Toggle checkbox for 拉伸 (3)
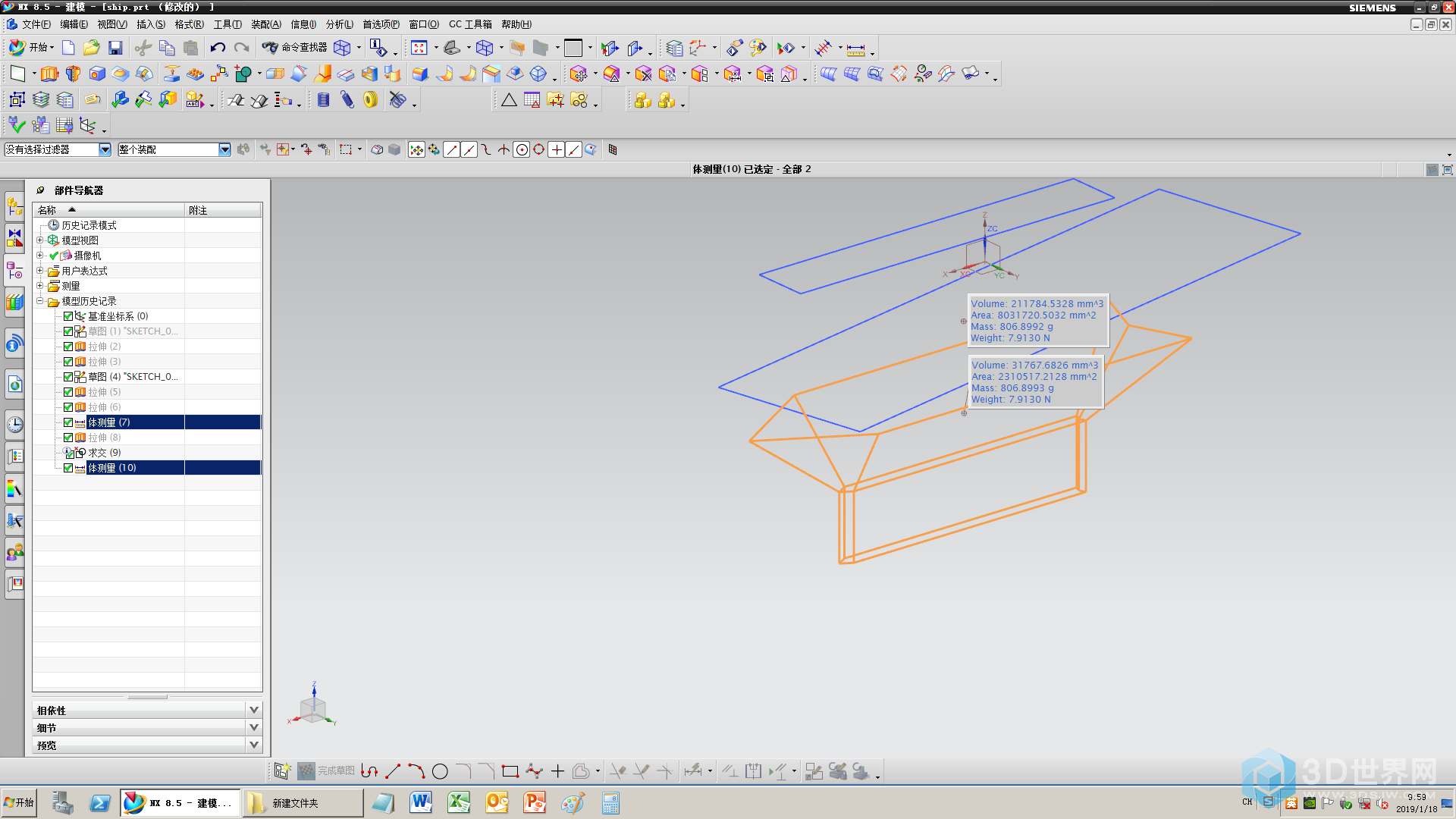Image resolution: width=1456 pixels, height=819 pixels. coord(68,362)
